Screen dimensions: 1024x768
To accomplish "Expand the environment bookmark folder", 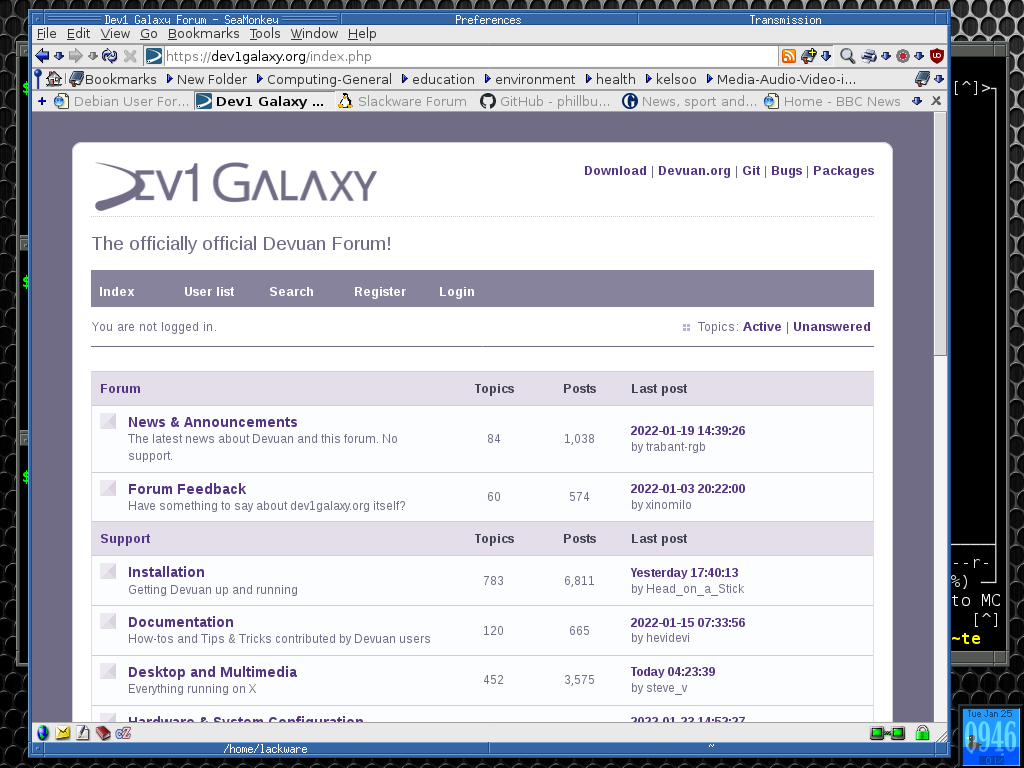I will point(530,79).
